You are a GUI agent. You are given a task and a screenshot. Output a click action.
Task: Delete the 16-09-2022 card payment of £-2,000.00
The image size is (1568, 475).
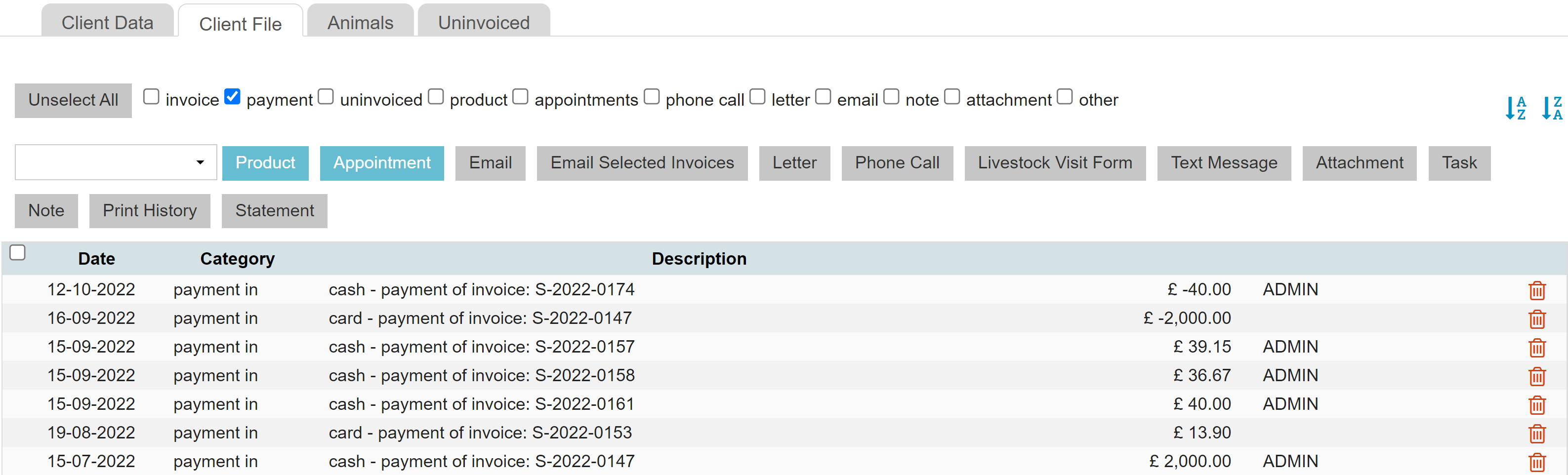click(x=1536, y=318)
